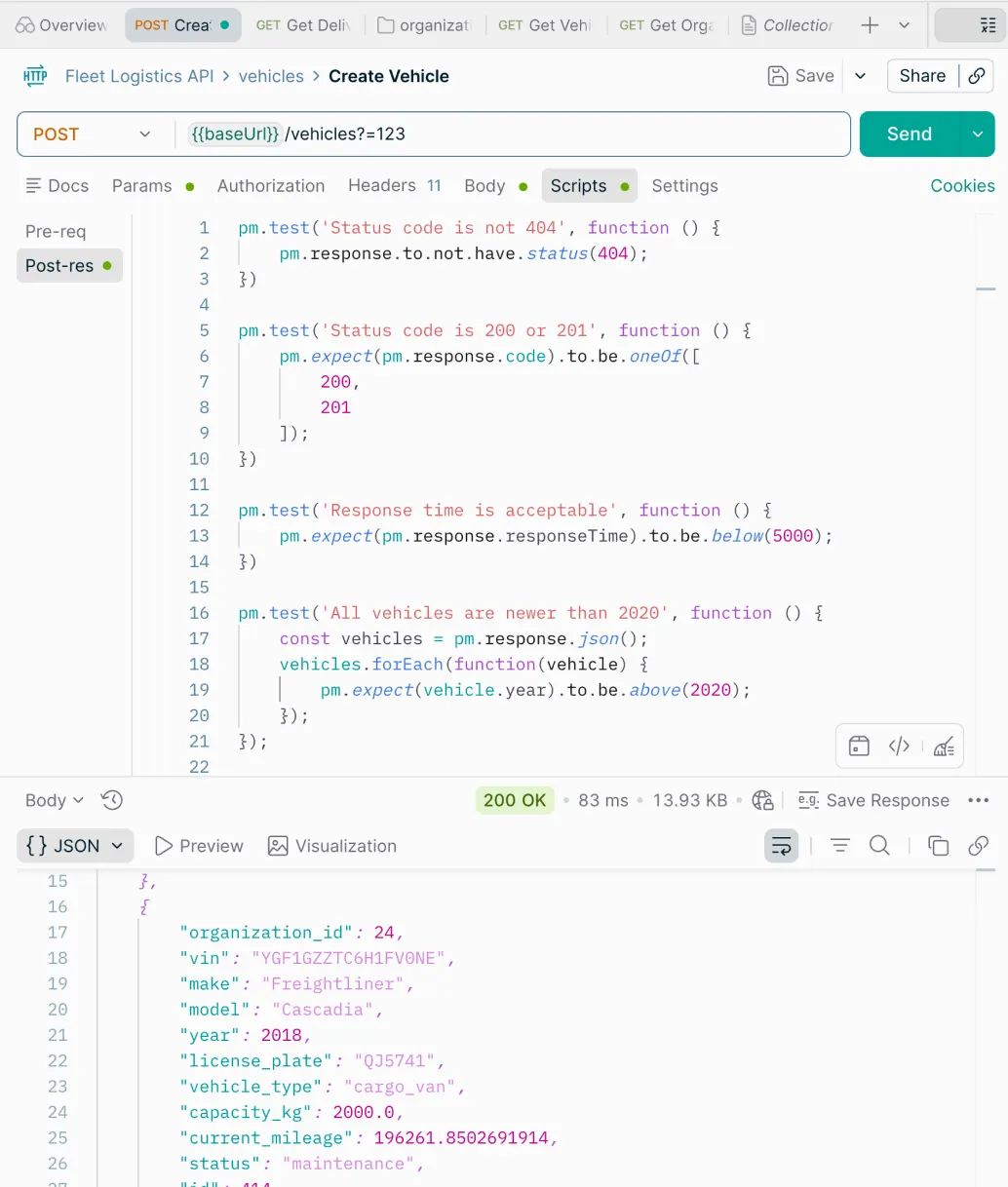Click the 83 ms response time

603,800
